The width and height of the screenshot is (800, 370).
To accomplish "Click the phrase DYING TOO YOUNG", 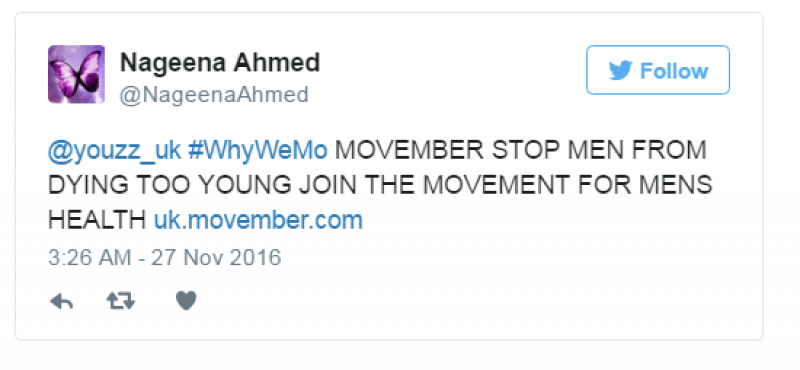I will pos(170,185).
